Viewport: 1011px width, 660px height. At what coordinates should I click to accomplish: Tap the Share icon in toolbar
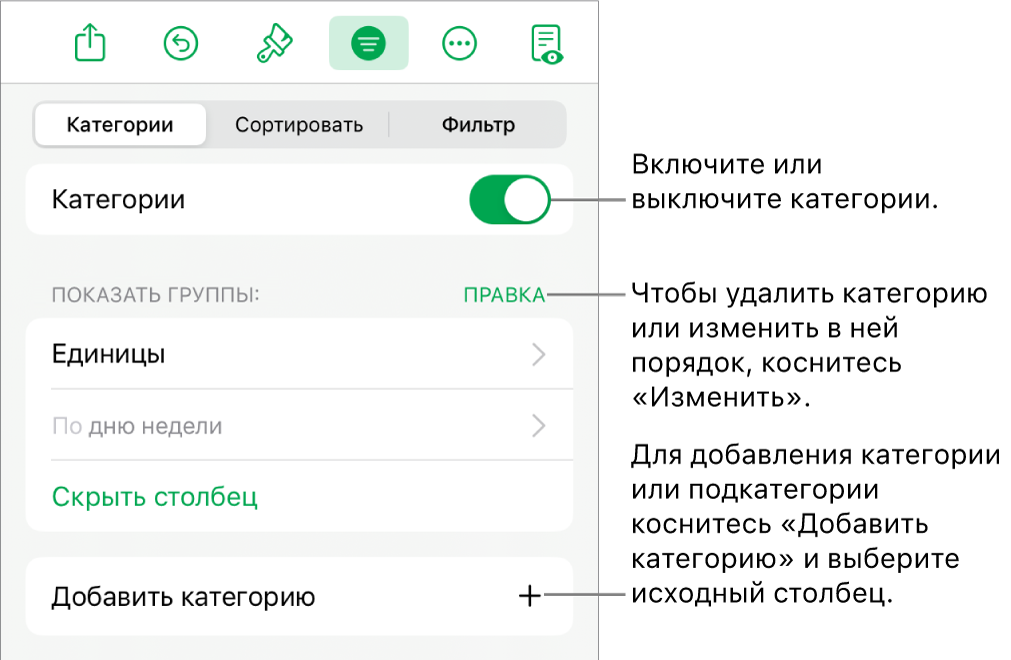pyautogui.click(x=90, y=43)
